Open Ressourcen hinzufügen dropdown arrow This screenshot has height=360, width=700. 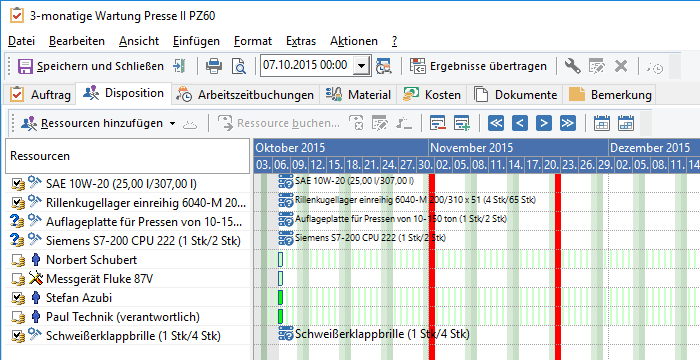click(173, 124)
